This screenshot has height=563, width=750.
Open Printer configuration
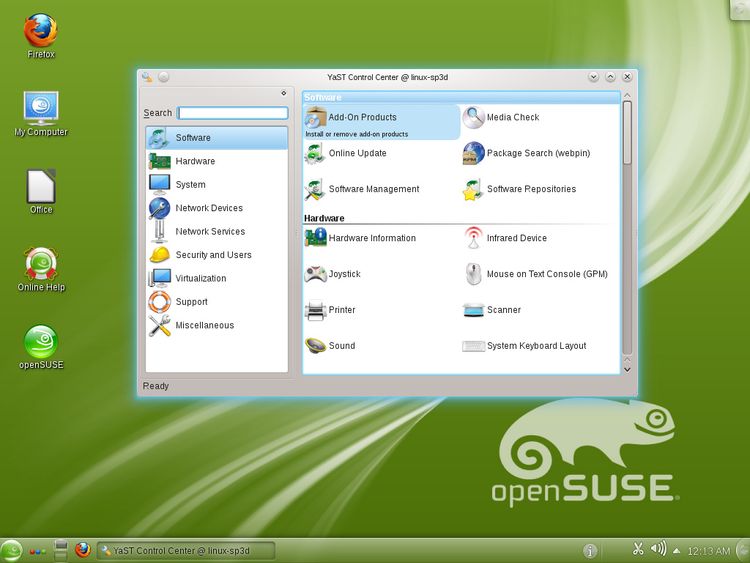point(342,311)
